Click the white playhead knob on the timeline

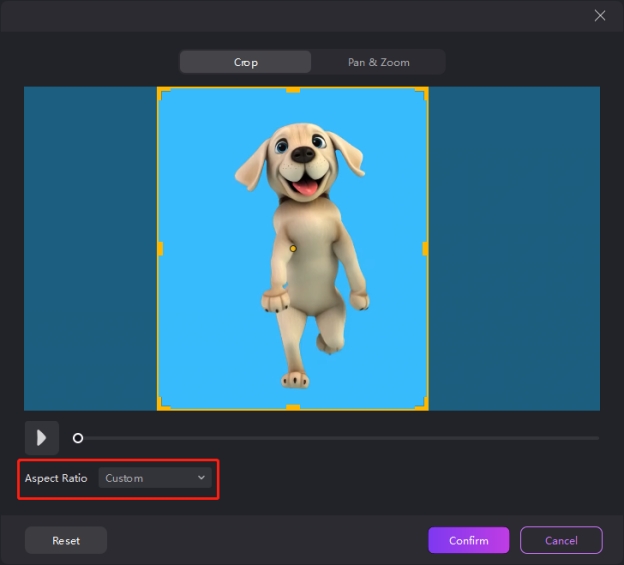[78, 438]
